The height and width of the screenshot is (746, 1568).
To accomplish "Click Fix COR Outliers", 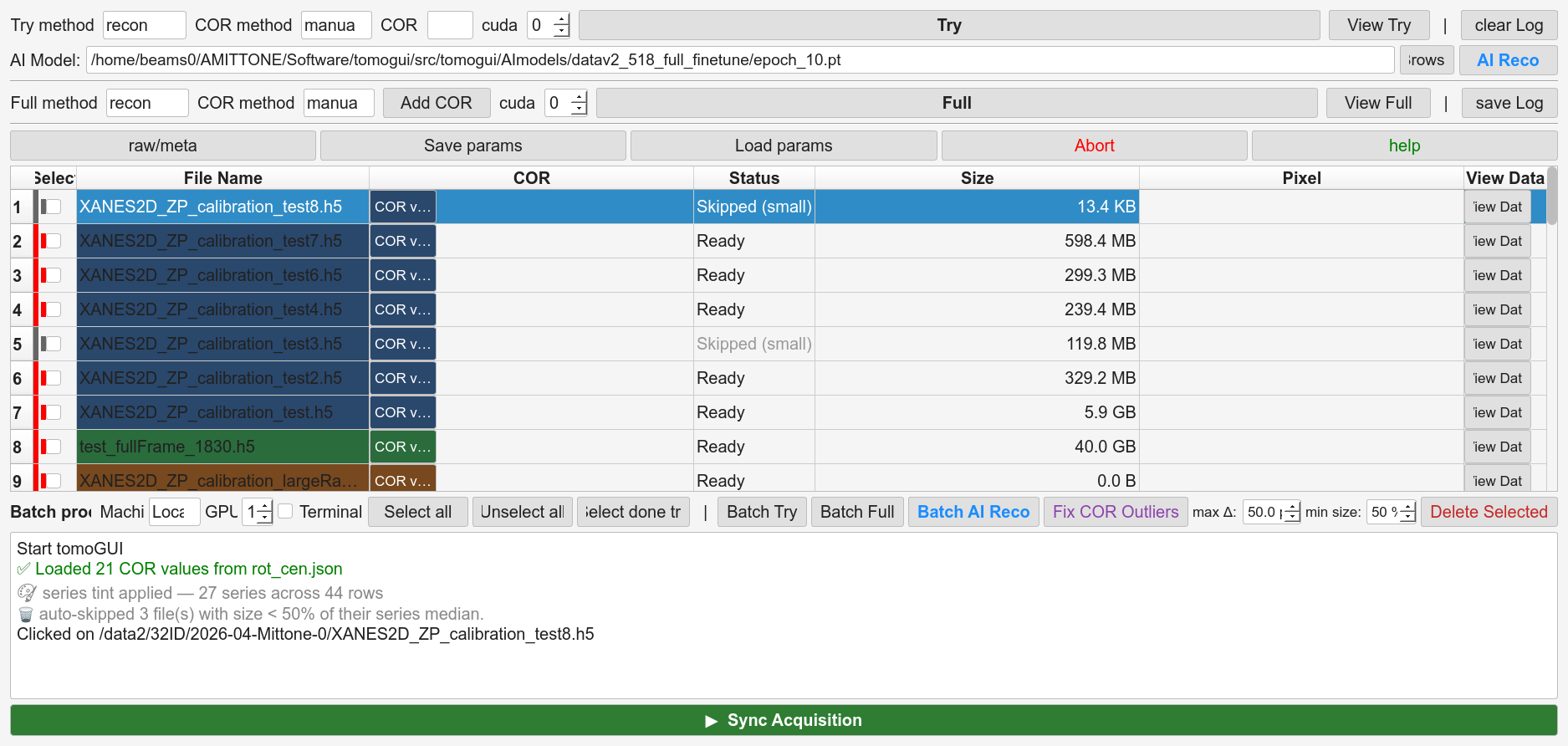I will (1116, 512).
